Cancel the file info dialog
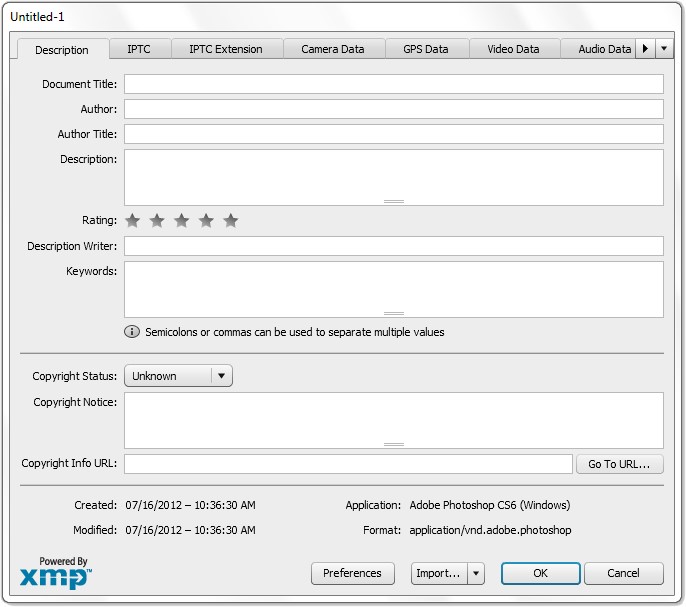This screenshot has width=686, height=607. 624,574
